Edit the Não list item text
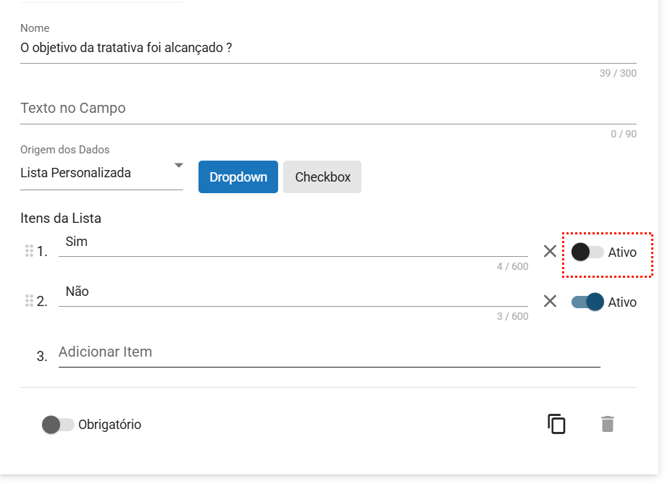 point(292,292)
